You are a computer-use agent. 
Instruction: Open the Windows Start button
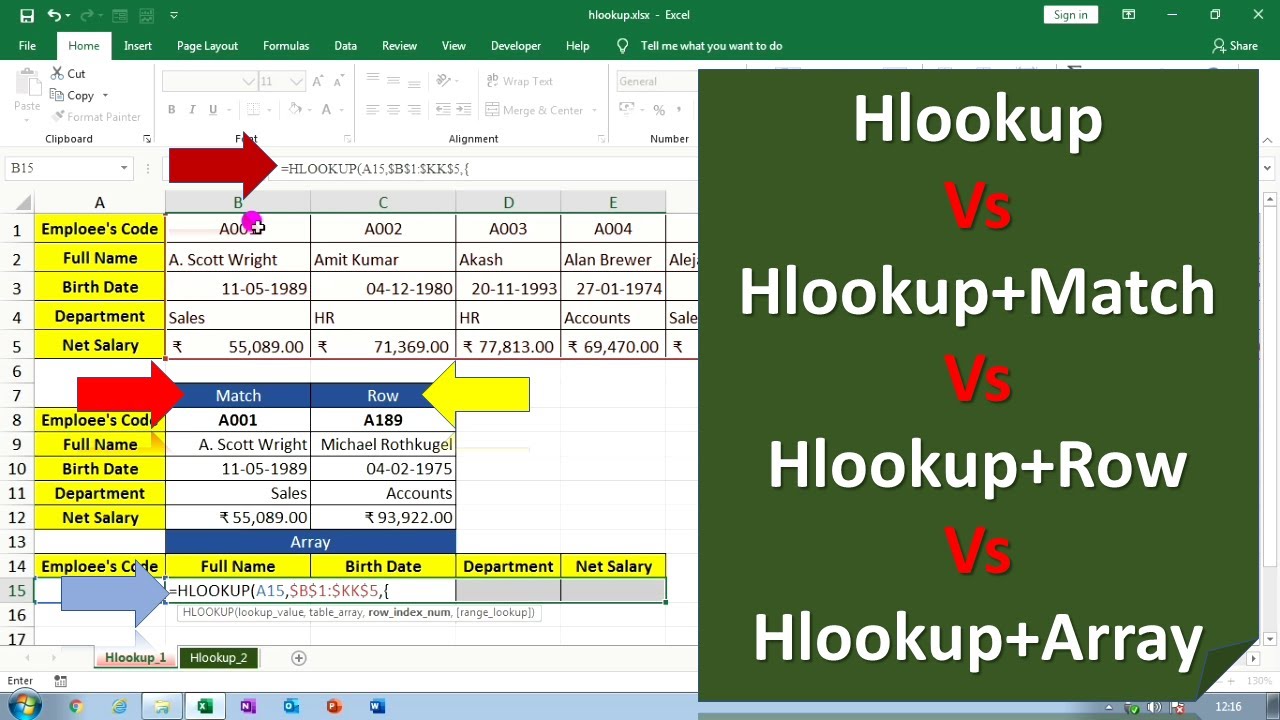click(22, 707)
